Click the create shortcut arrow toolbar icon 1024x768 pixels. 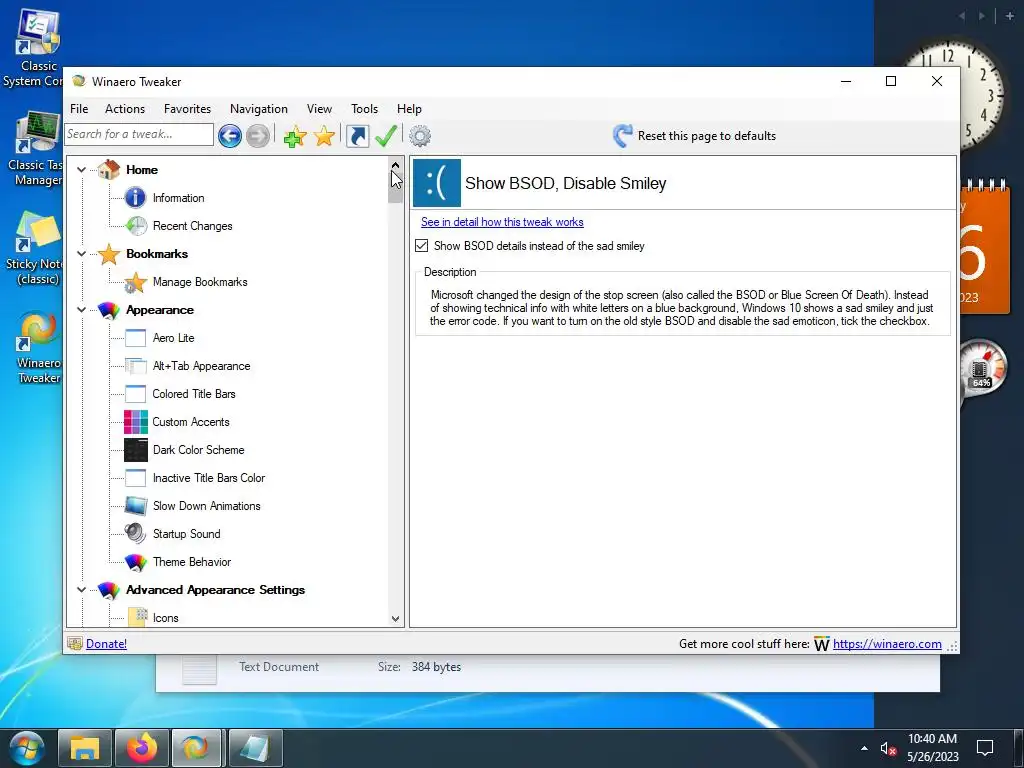(357, 136)
